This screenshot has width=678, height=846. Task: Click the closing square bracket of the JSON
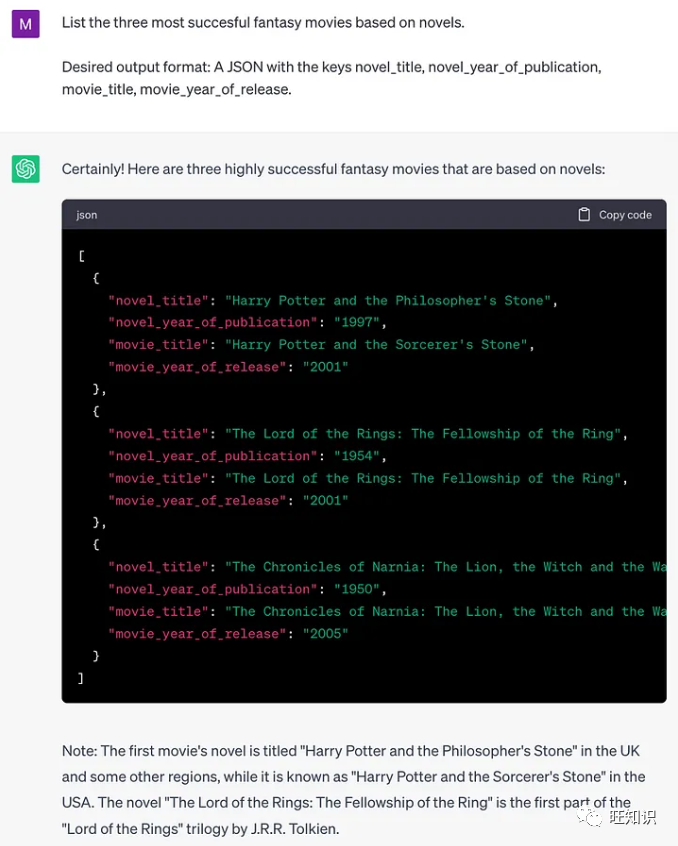[81, 678]
